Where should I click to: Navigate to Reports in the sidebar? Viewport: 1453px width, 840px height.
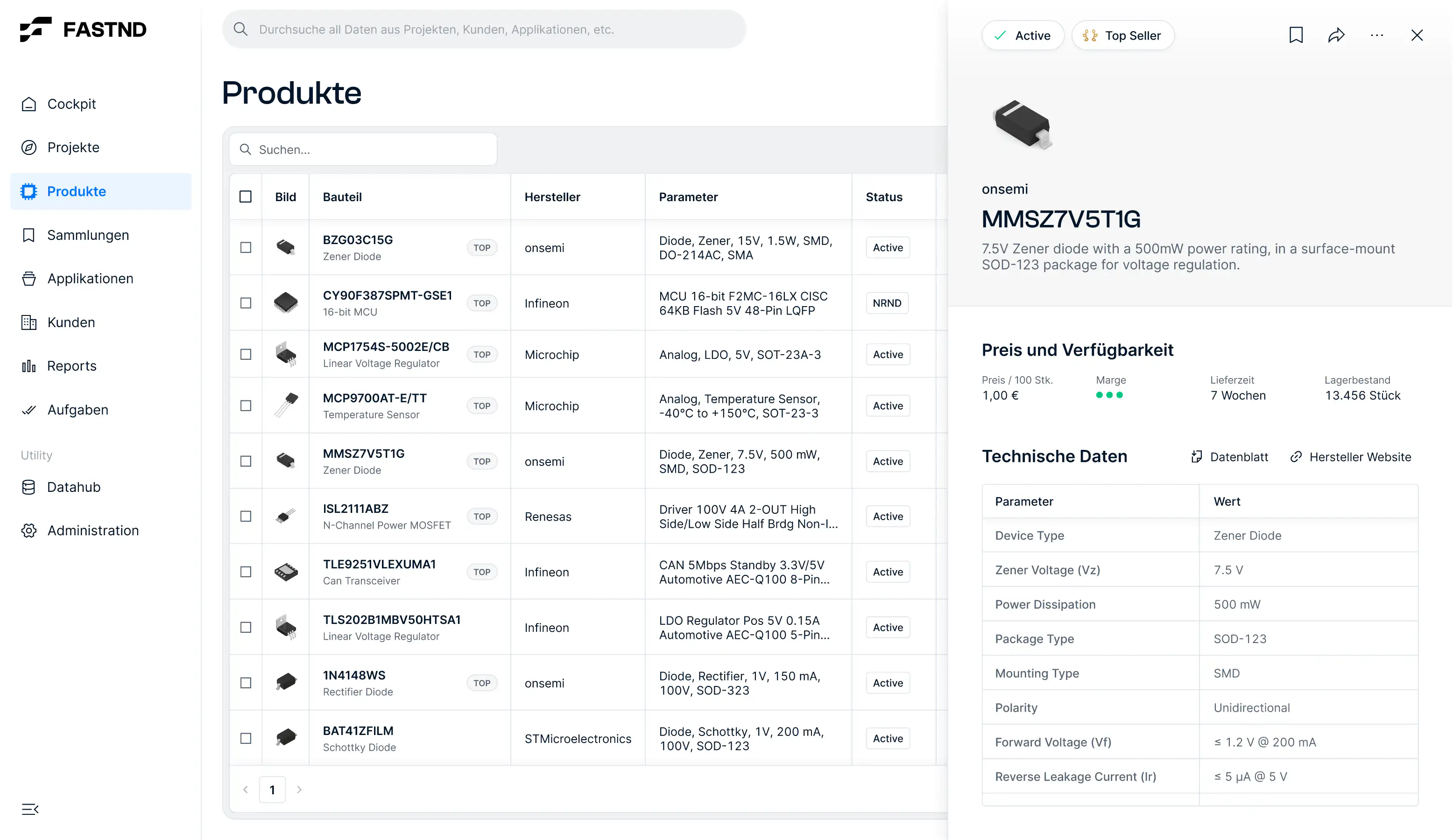coord(71,366)
